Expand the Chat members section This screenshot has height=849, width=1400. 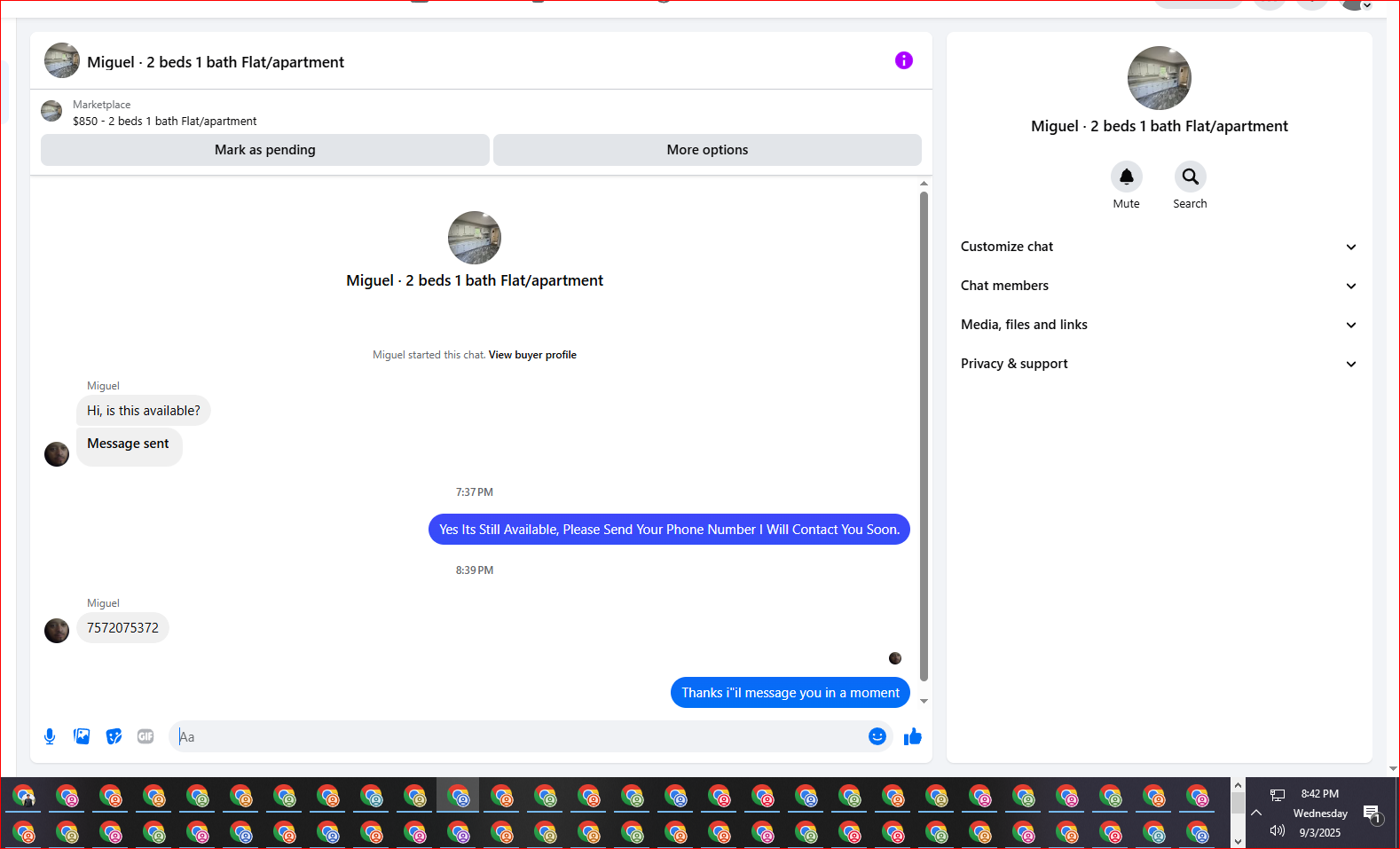tap(1160, 286)
